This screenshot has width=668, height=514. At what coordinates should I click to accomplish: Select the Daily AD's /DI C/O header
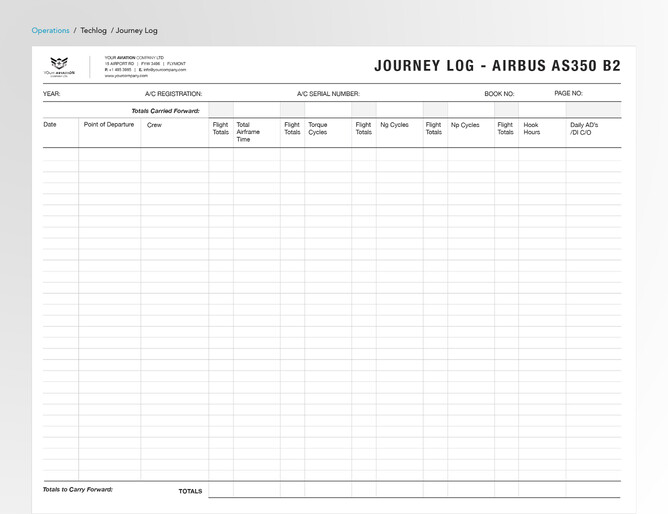[x=584, y=129]
